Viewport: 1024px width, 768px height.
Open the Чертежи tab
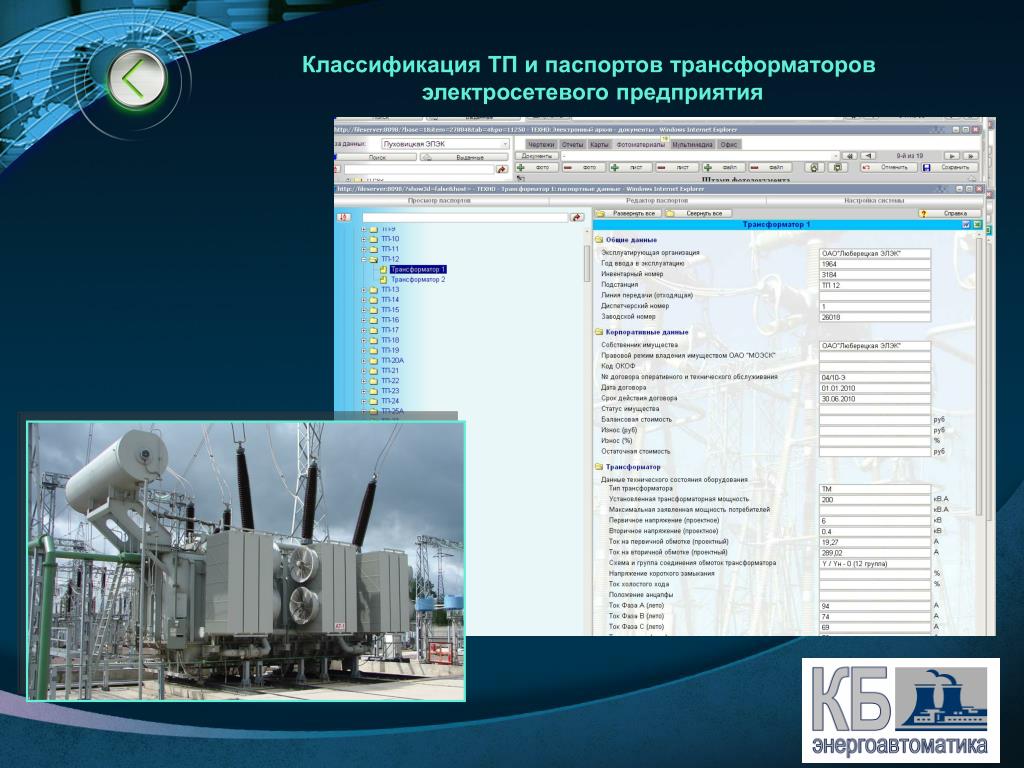pos(541,144)
